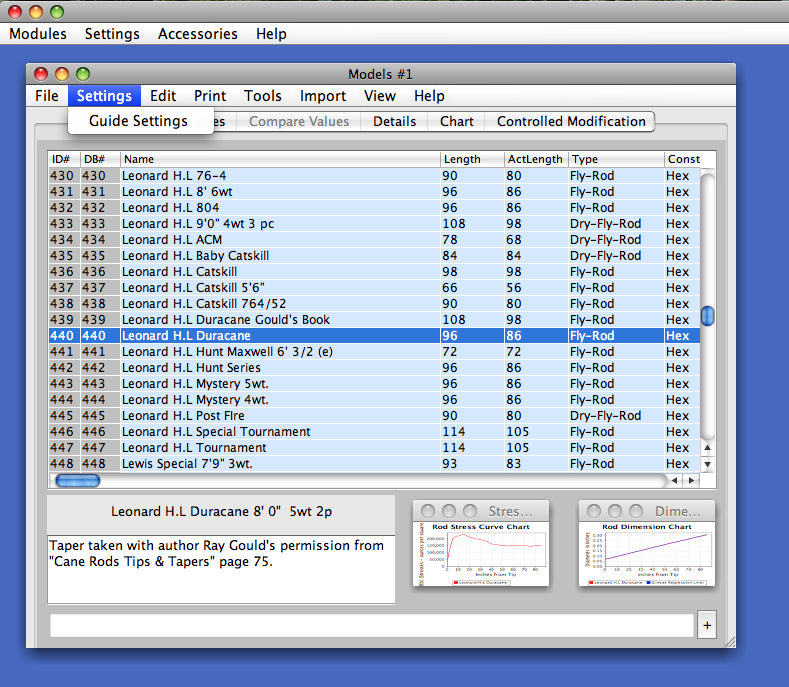This screenshot has height=687, width=789.
Task: Click the rod title Leonard H.L Duracane 8' 0" 5wt 2p
Action: tap(221, 512)
